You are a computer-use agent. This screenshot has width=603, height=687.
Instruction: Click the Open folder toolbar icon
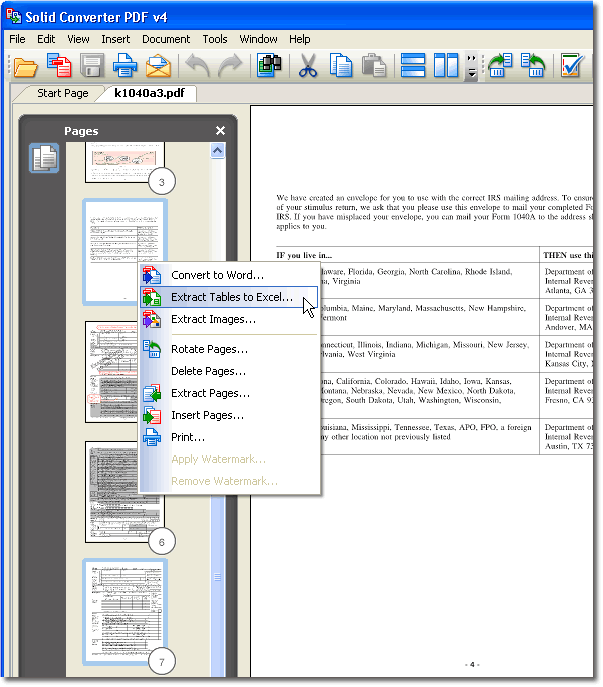(25, 67)
